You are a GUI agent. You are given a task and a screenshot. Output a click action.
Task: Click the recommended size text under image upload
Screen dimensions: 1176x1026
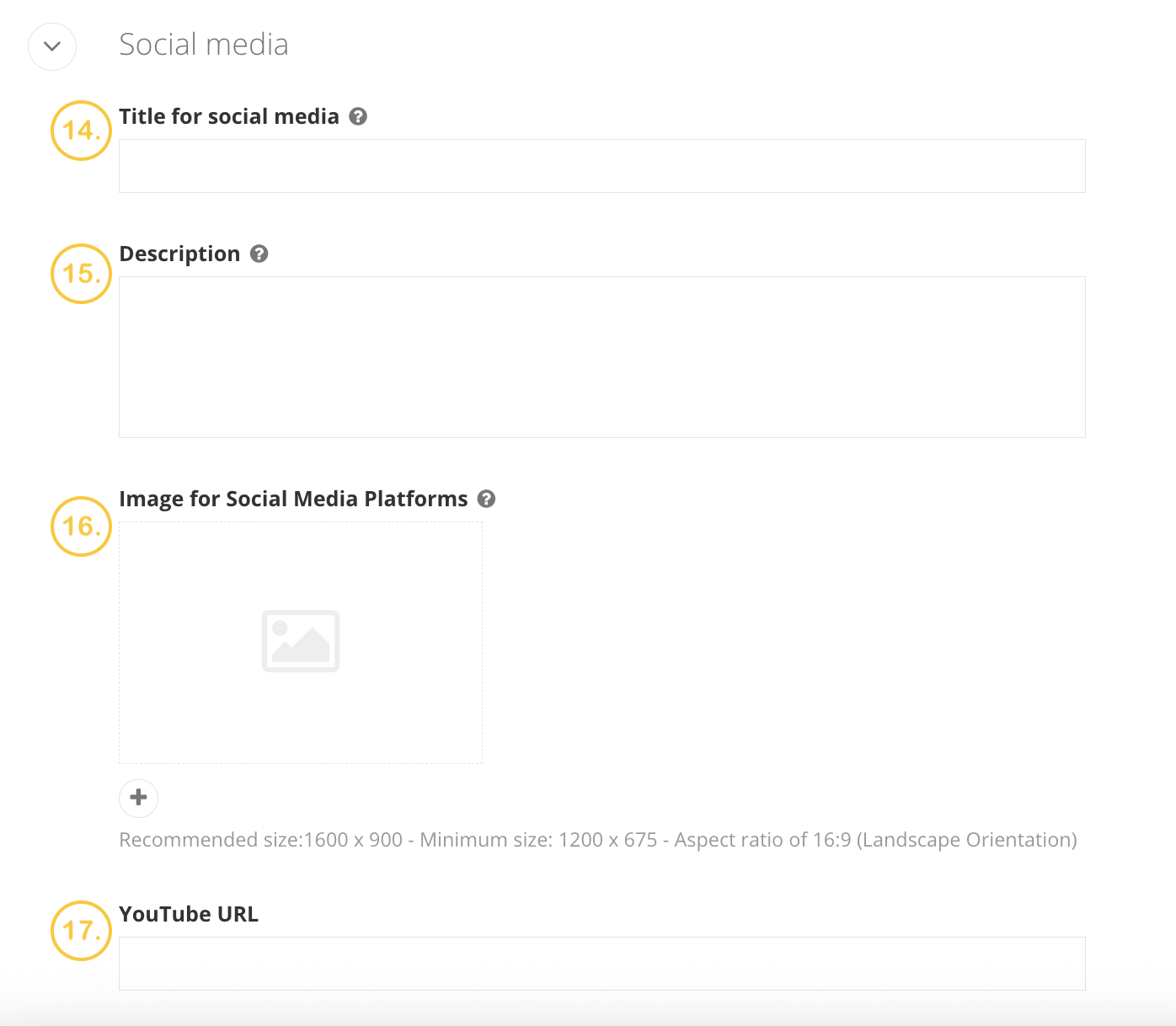click(598, 840)
